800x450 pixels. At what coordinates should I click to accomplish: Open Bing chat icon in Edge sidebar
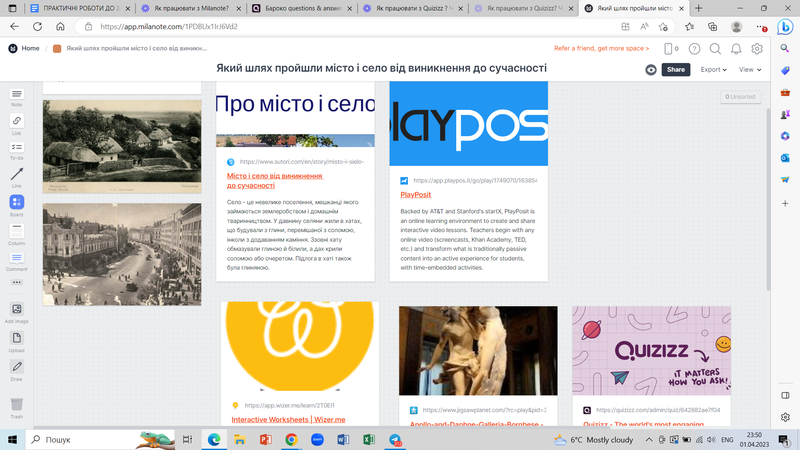click(x=785, y=27)
